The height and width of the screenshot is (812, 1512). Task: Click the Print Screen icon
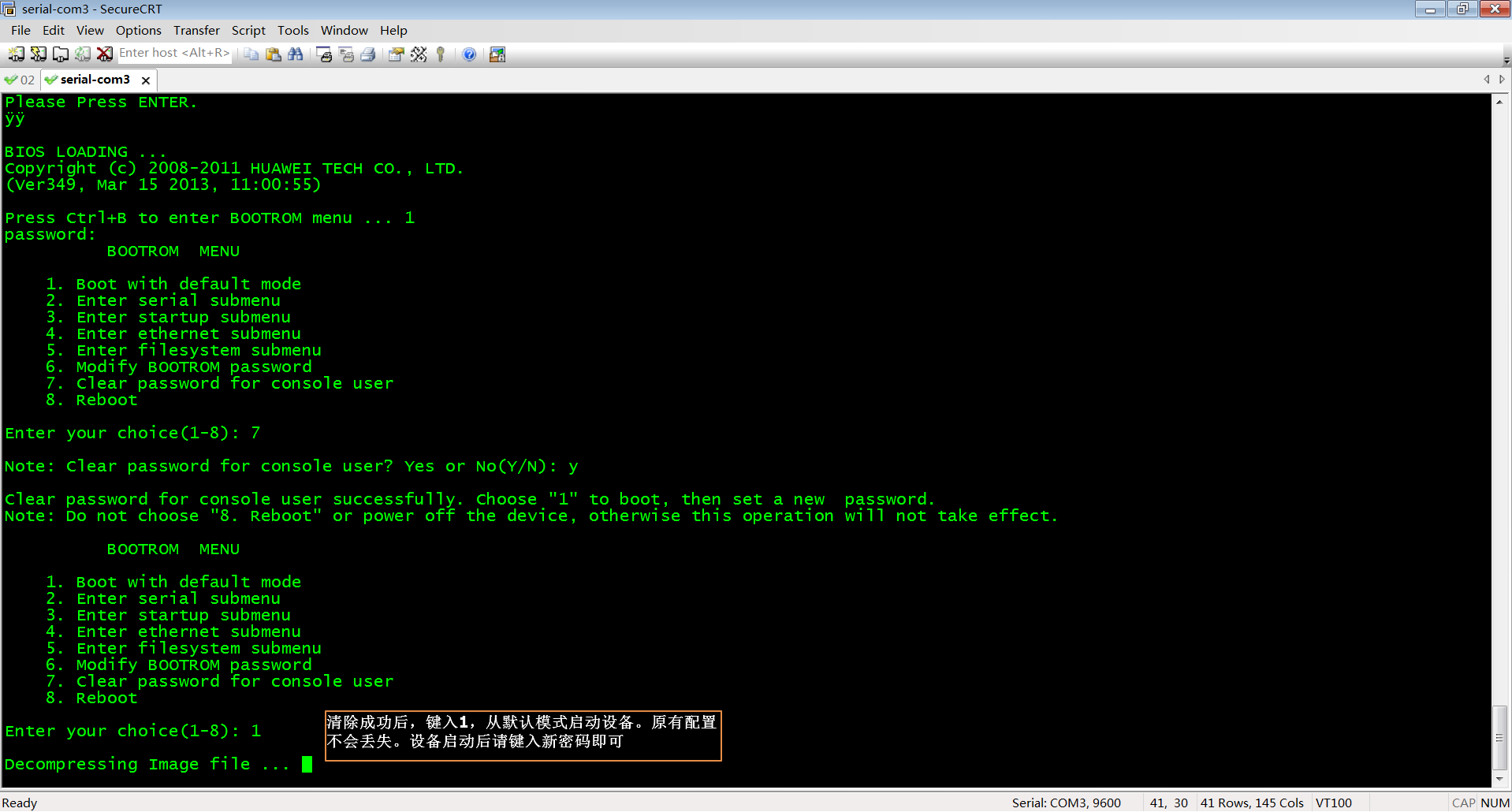coord(323,54)
